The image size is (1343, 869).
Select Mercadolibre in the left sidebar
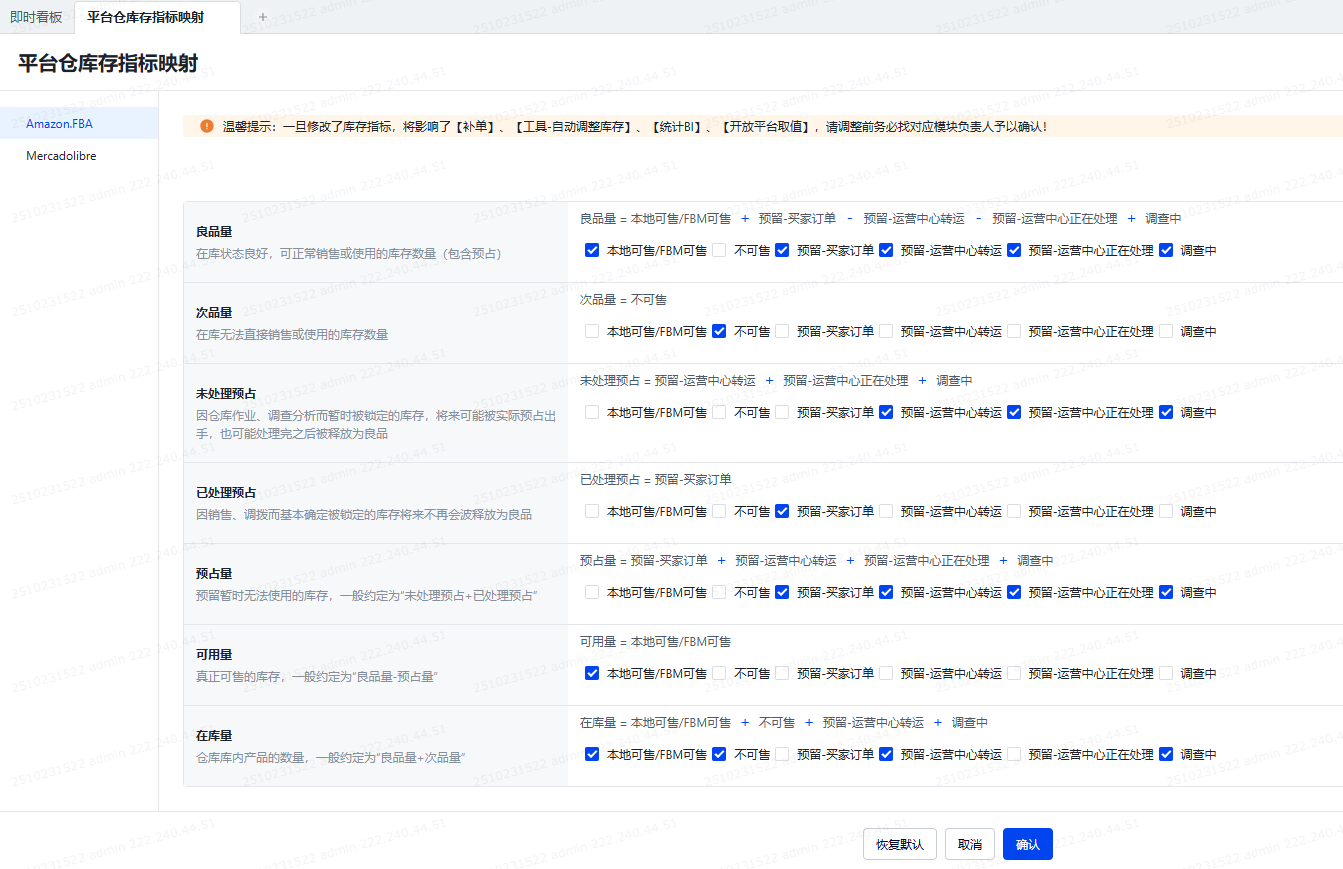point(61,156)
